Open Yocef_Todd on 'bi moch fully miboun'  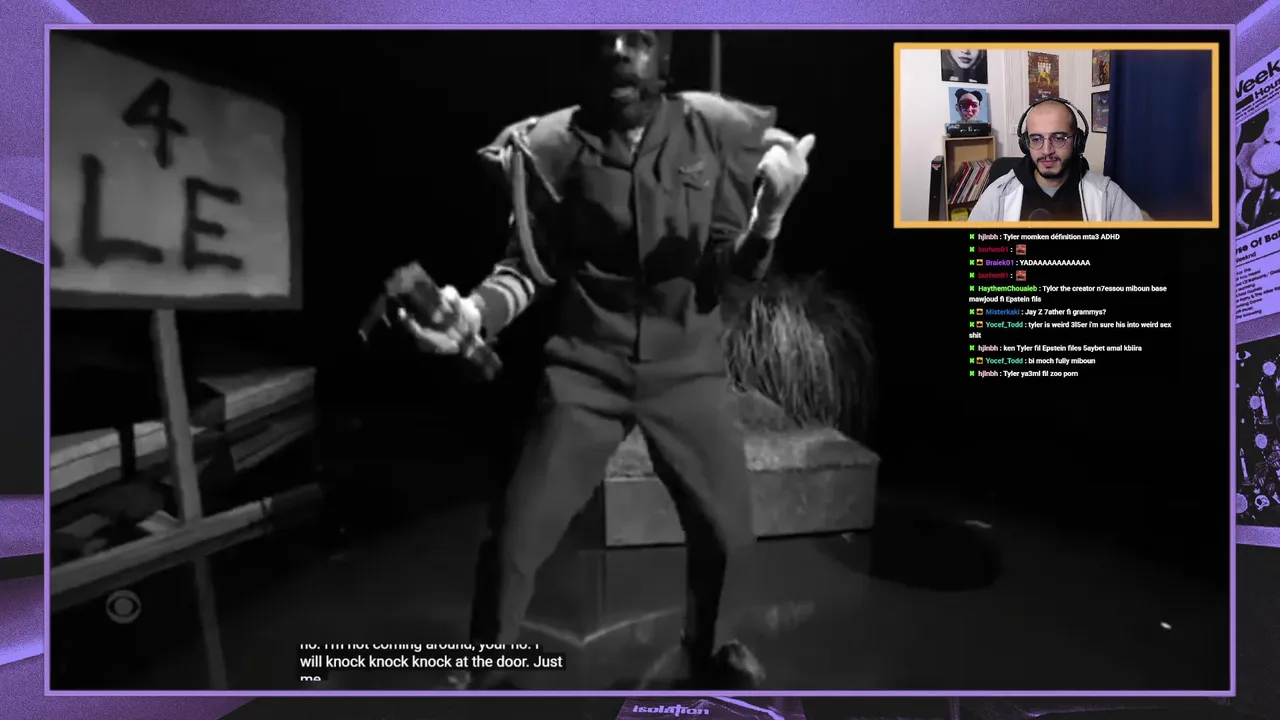(x=1004, y=361)
